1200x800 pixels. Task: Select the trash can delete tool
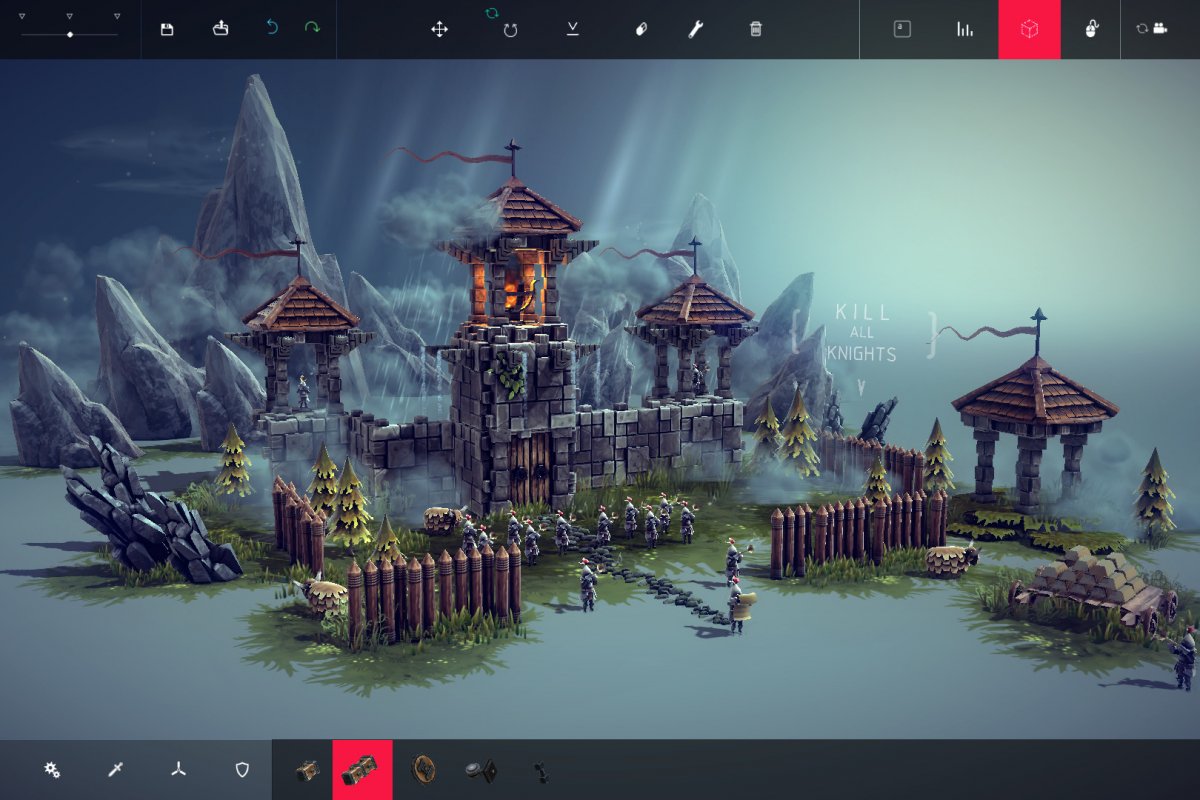pyautogui.click(x=756, y=29)
